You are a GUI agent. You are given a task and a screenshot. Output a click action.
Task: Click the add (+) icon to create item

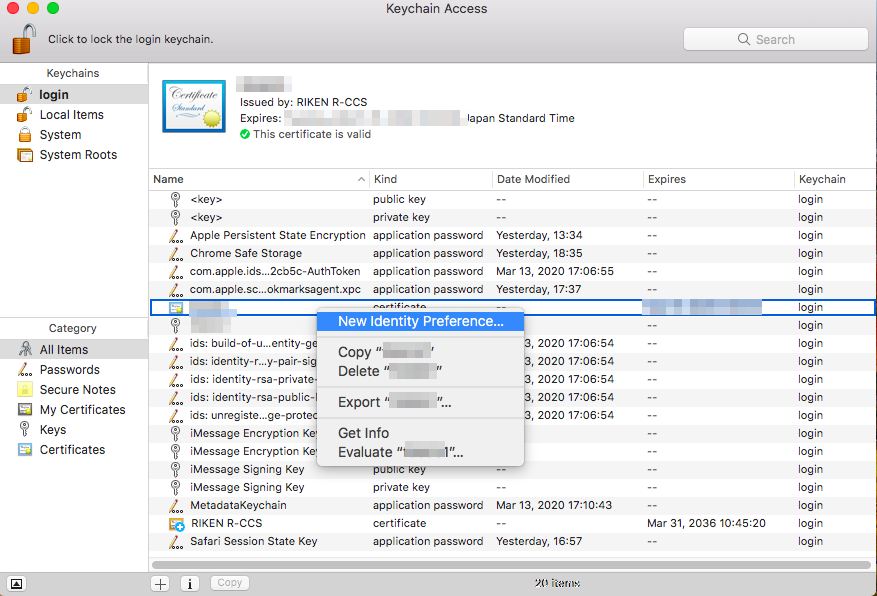[x=160, y=582]
